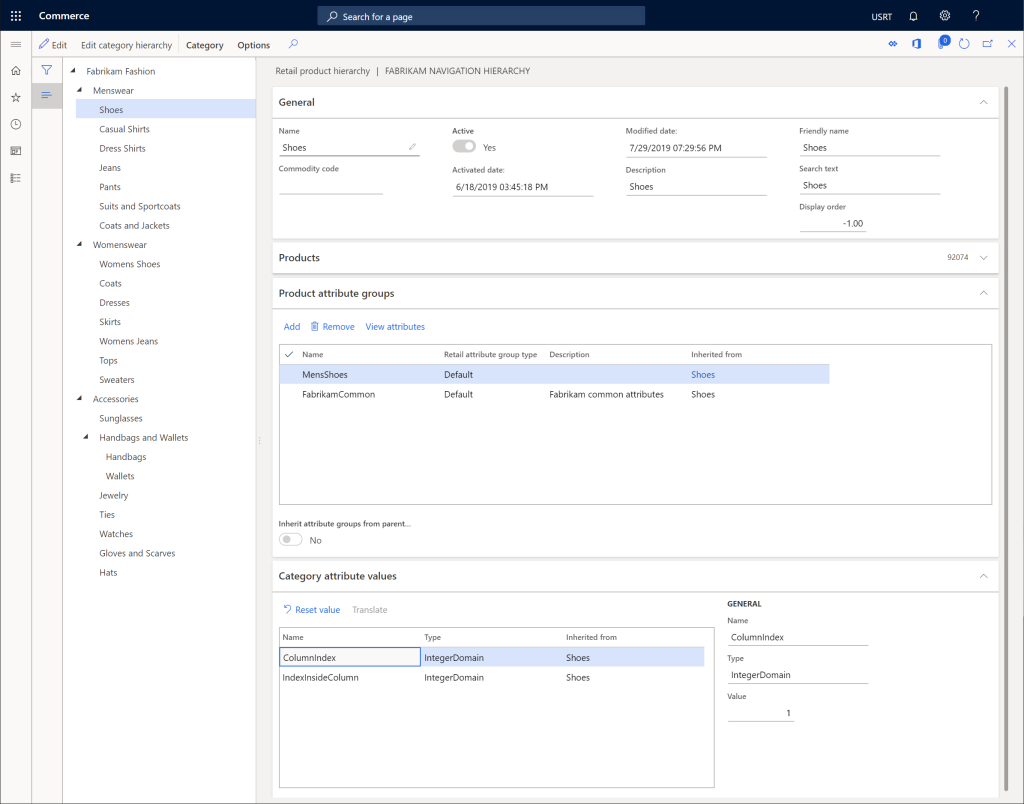Open the app launcher waffle icon
1024x804 pixels.
point(16,16)
